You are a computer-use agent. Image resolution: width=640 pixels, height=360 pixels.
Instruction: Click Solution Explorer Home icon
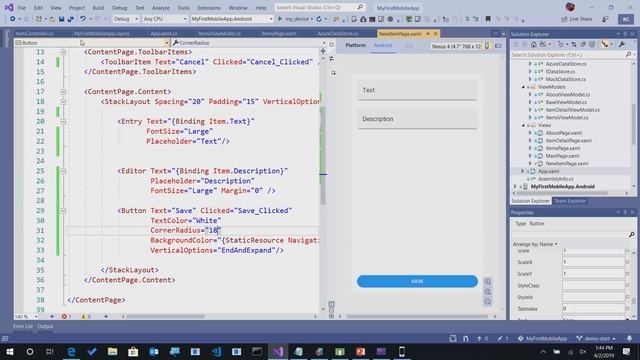pos(533,44)
